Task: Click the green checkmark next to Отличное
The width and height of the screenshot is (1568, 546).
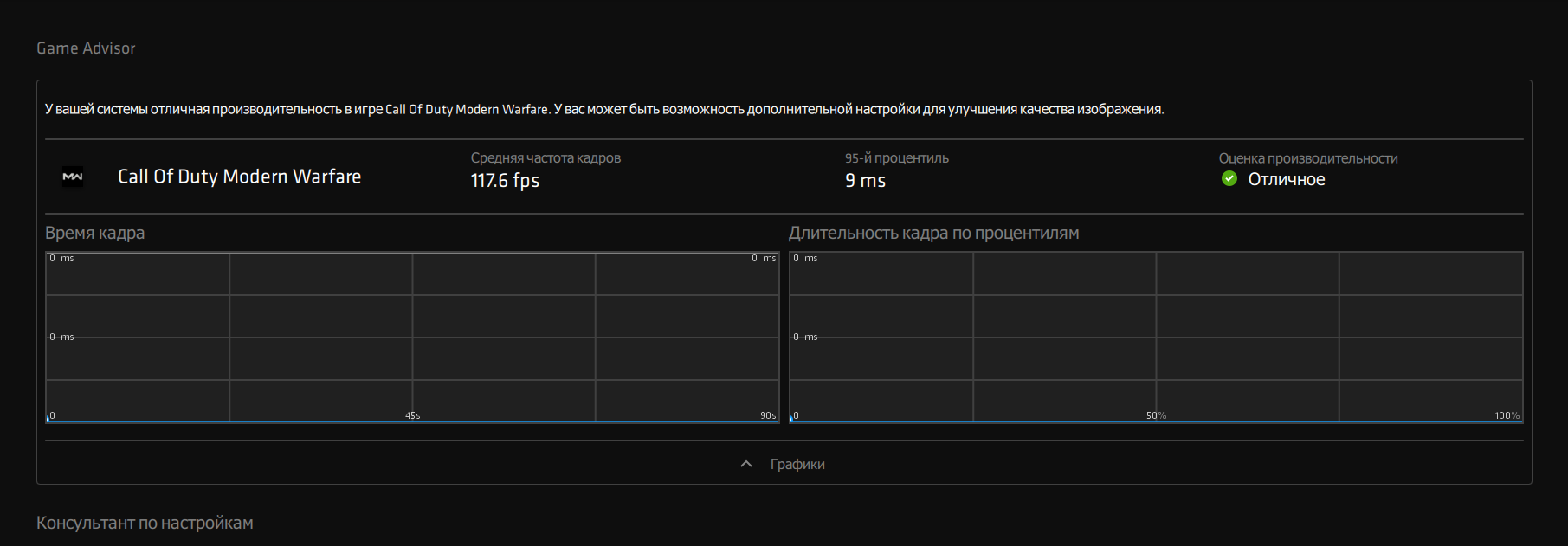Action: point(1229,178)
